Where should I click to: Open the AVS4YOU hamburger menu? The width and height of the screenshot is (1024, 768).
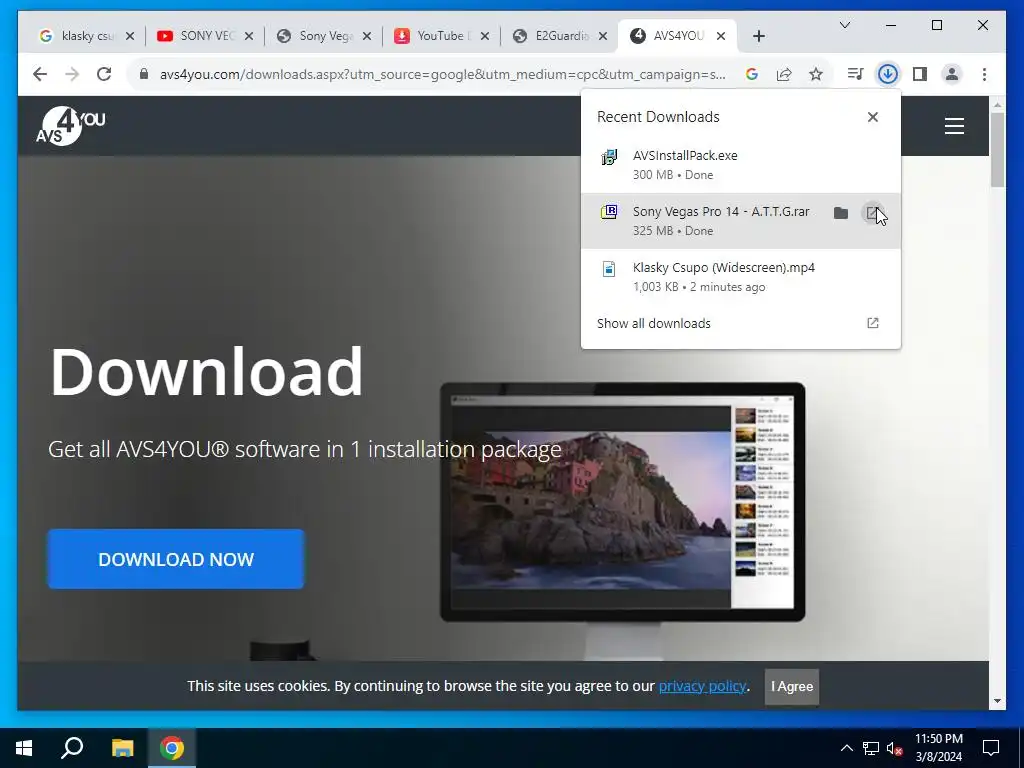click(x=954, y=125)
